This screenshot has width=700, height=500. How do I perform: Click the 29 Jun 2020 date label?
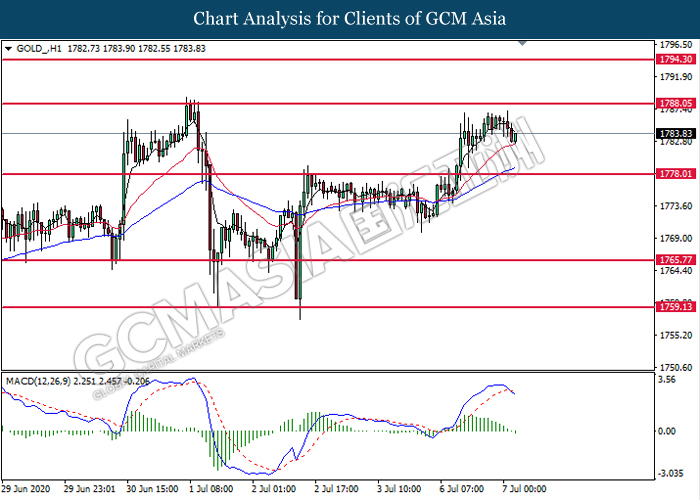point(27,491)
